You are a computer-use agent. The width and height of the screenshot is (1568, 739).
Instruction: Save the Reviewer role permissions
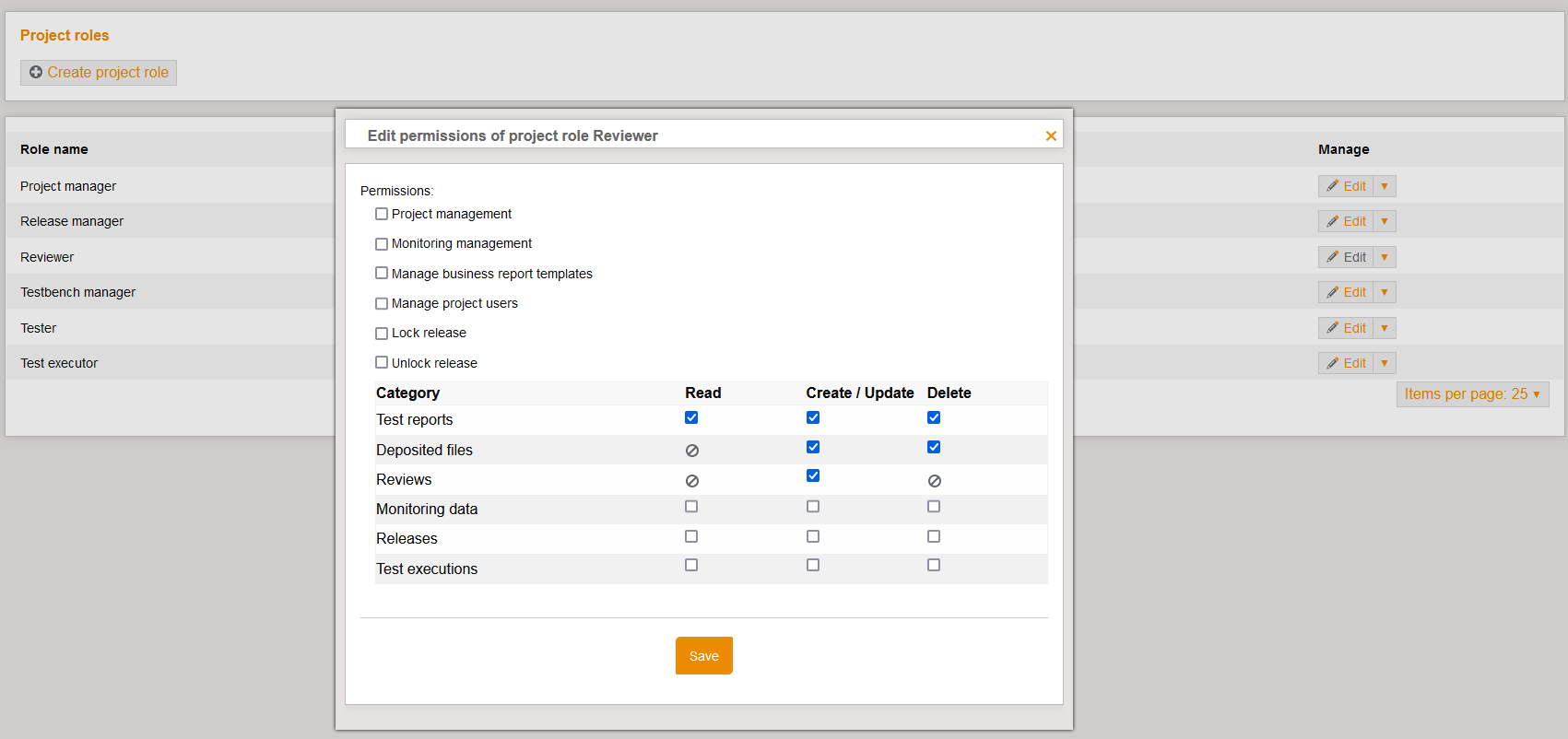pos(703,656)
